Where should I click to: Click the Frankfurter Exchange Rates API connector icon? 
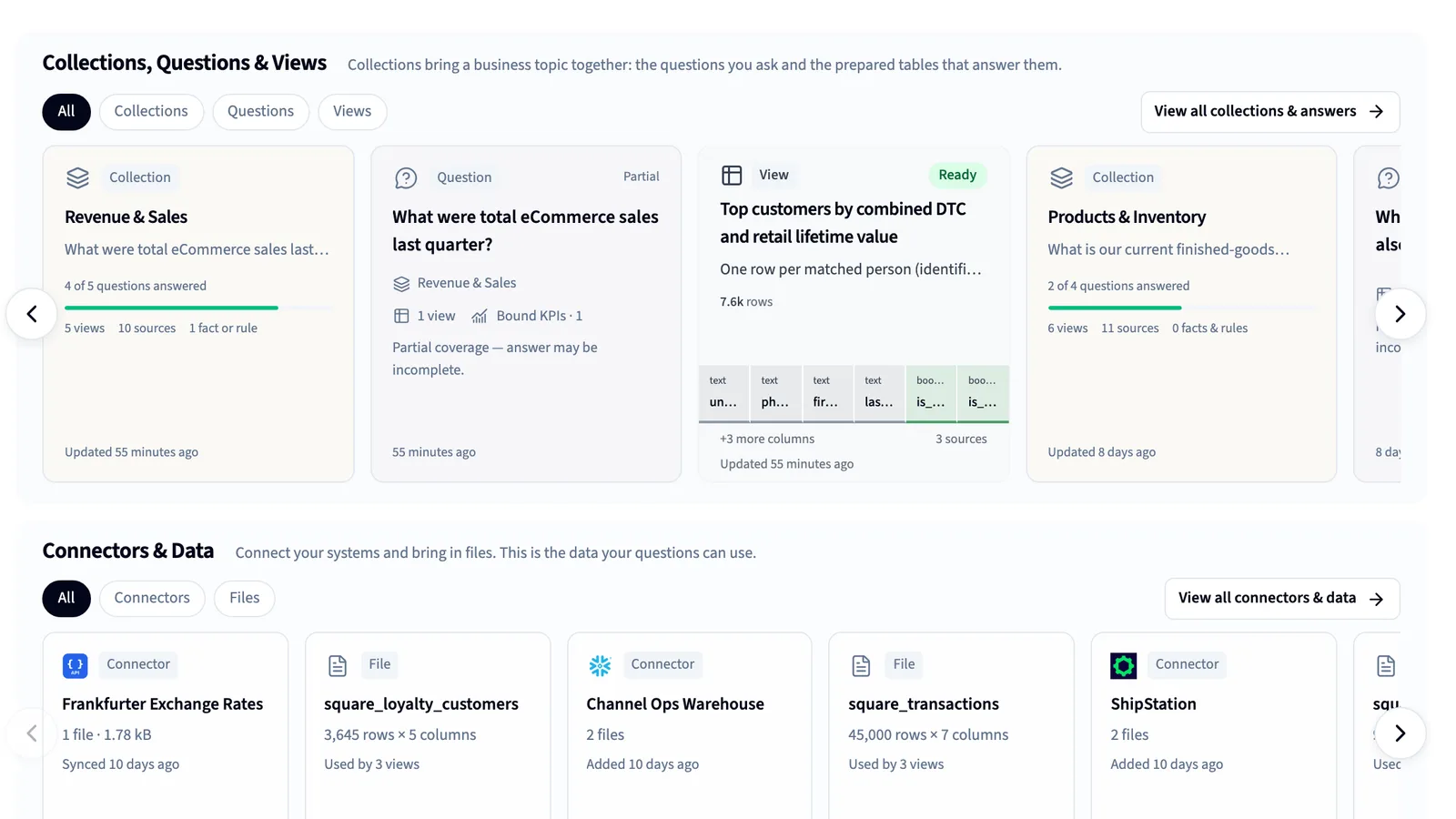click(76, 666)
